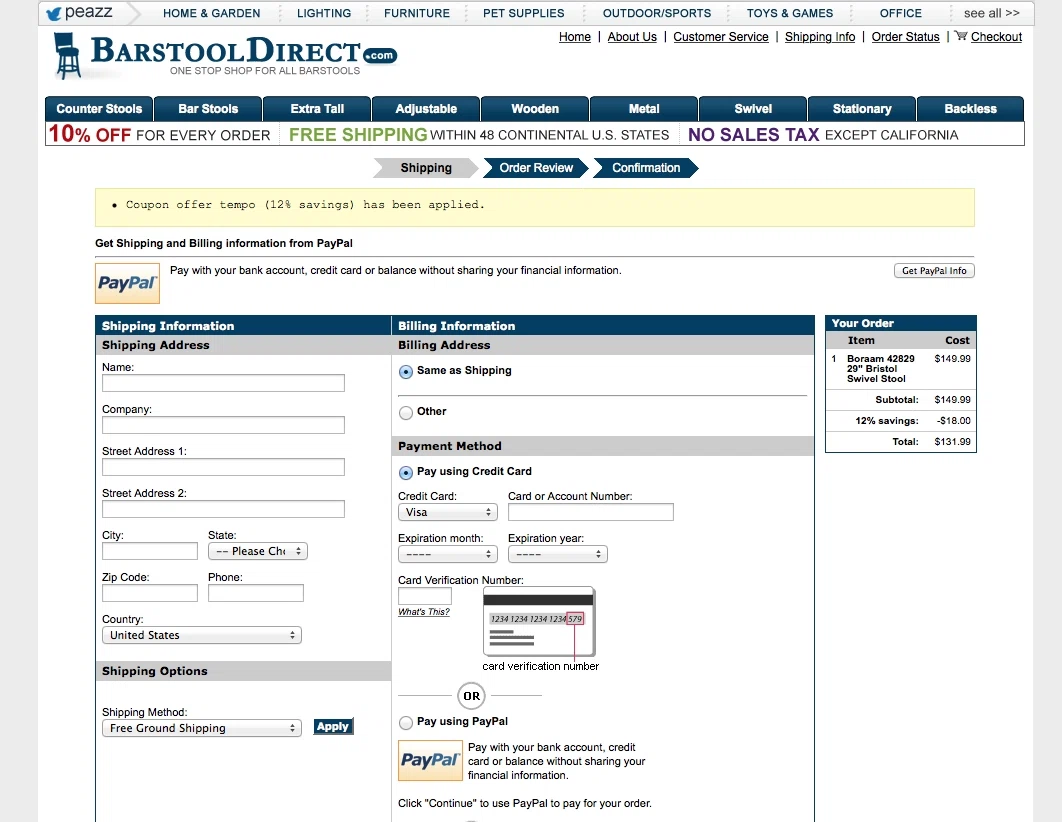The width and height of the screenshot is (1062, 822).
Task: Open Order Status link
Action: point(906,37)
